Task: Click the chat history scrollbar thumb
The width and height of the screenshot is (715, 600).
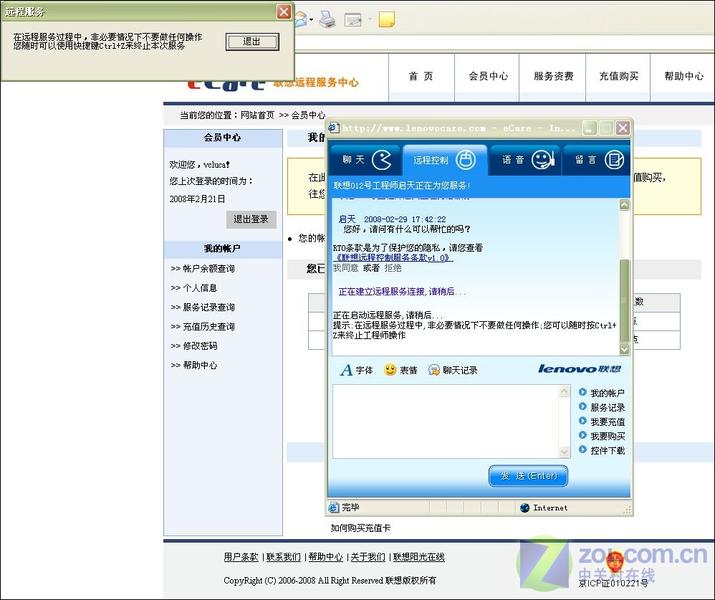Action: click(x=624, y=301)
